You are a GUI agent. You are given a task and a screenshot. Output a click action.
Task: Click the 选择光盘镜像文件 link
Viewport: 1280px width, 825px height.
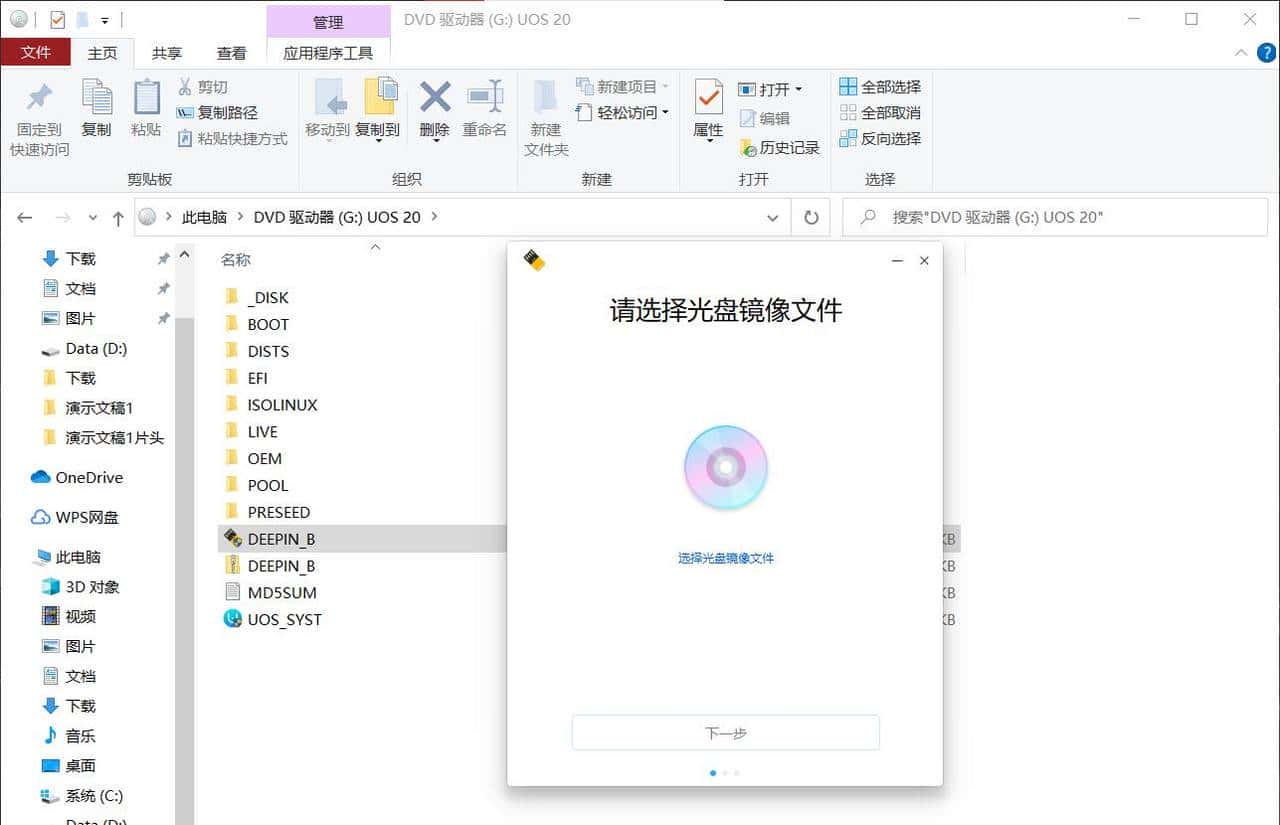coord(726,558)
